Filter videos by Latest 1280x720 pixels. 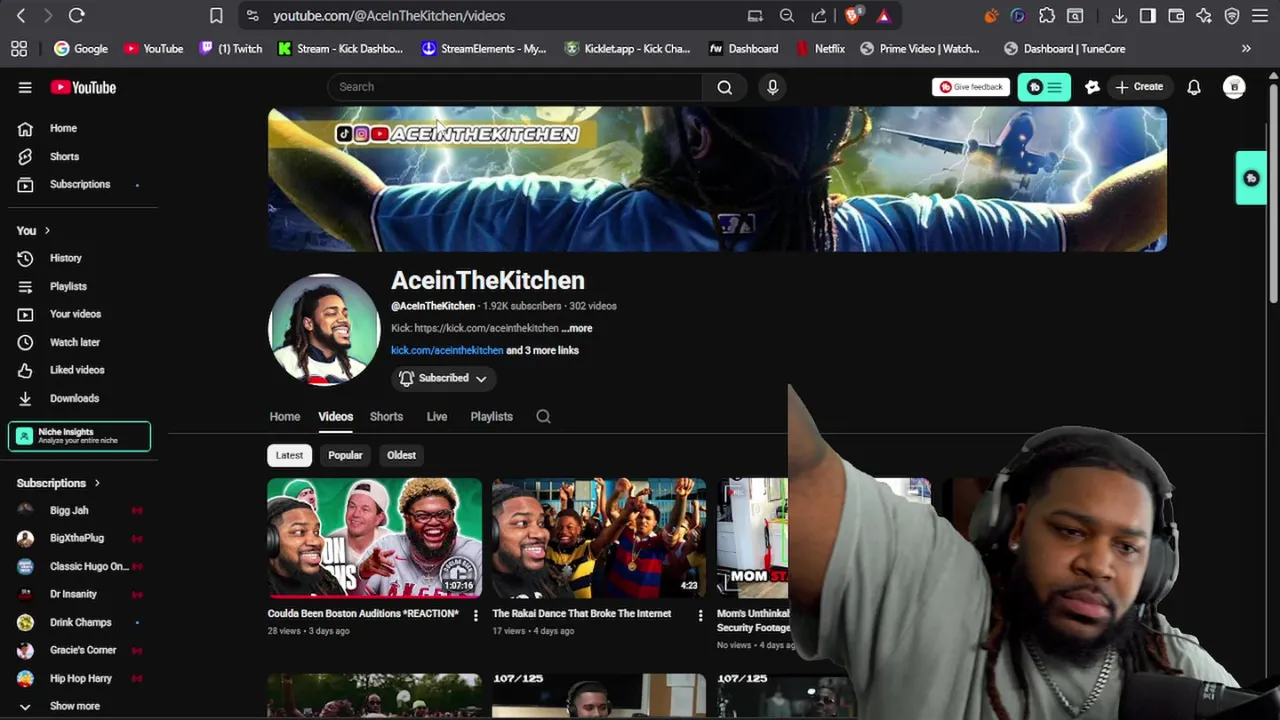pyautogui.click(x=289, y=455)
